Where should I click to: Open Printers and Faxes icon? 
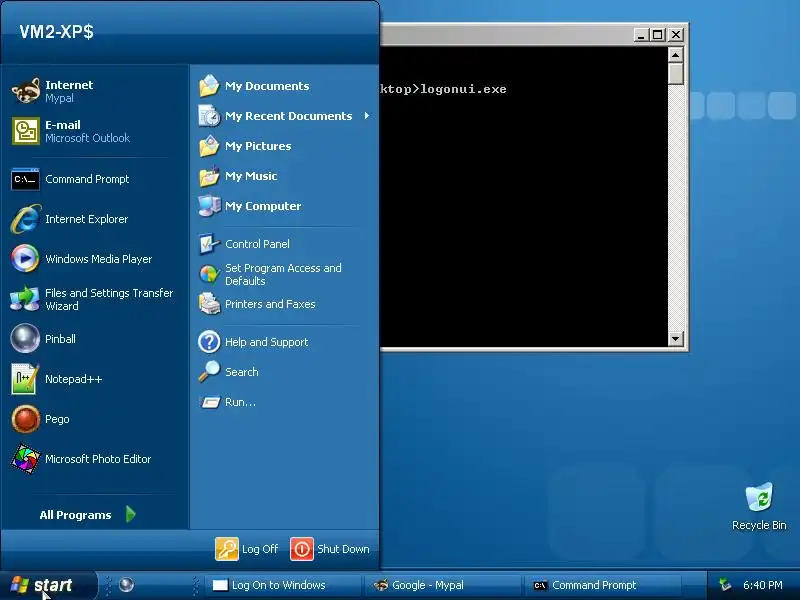209,304
